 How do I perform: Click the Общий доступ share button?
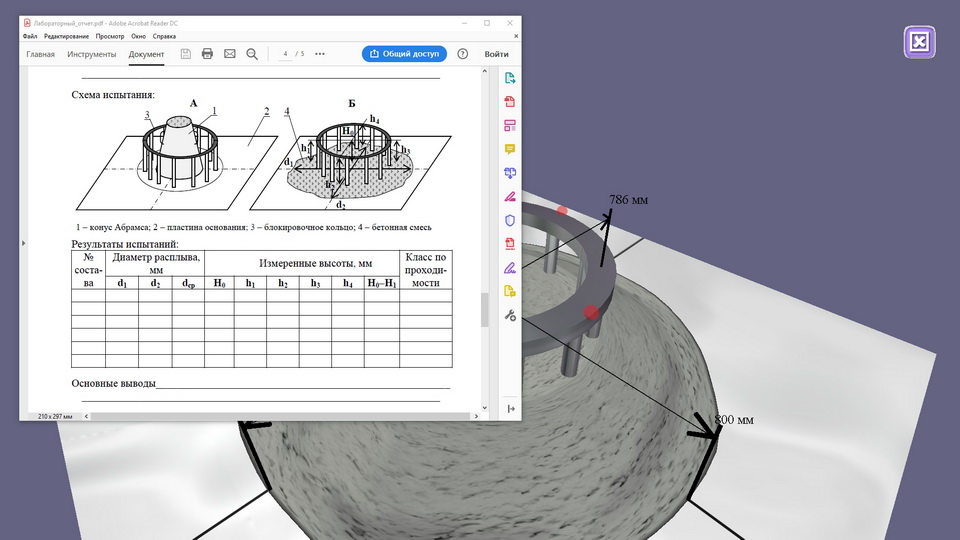(x=404, y=54)
